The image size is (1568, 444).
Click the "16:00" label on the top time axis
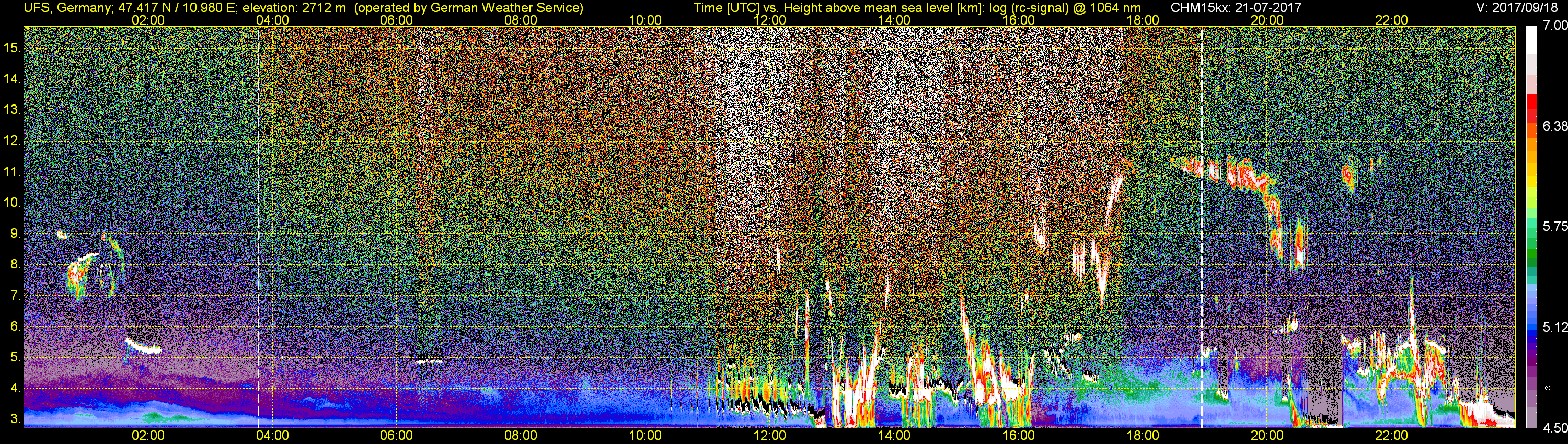tap(1018, 20)
